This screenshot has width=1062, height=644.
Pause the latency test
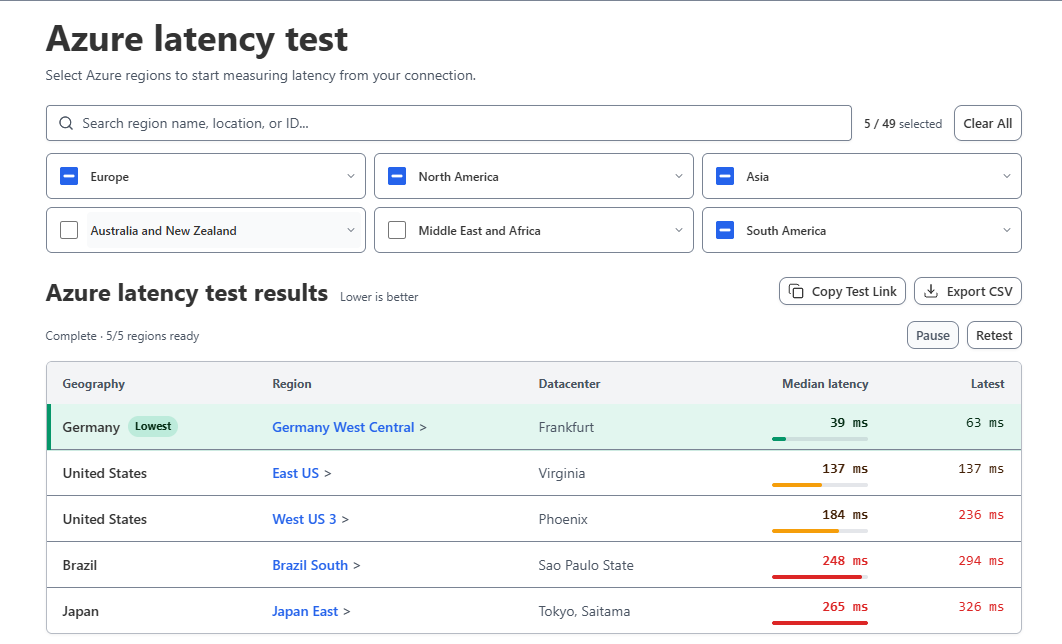933,335
